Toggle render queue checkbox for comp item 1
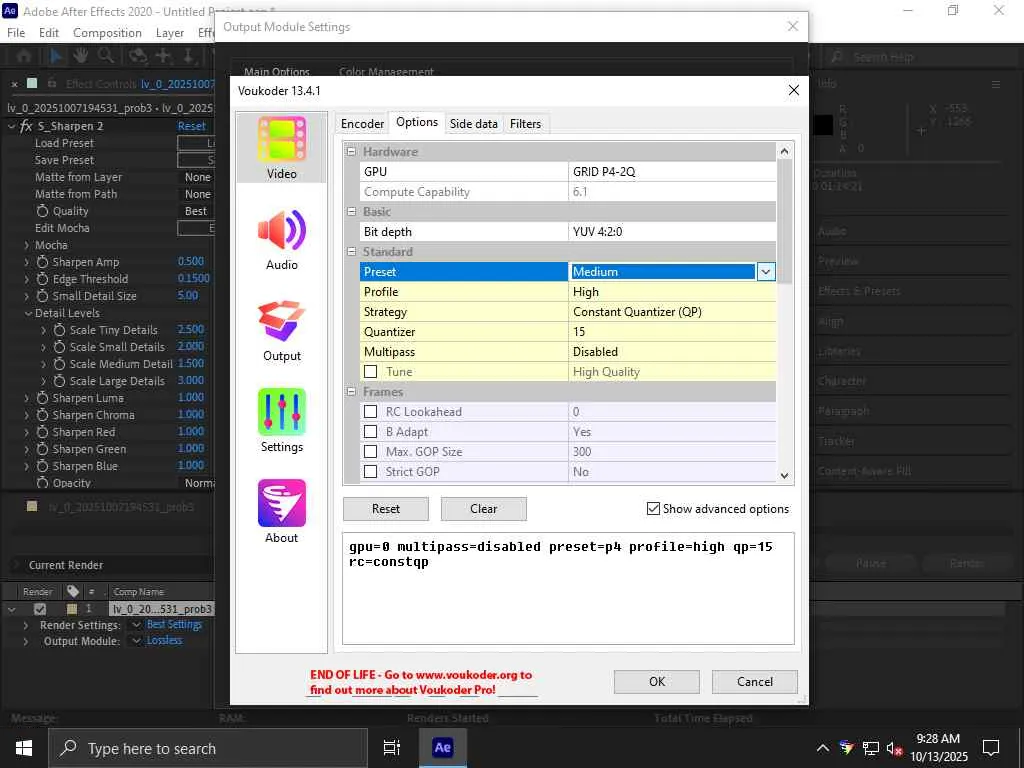 (40, 609)
